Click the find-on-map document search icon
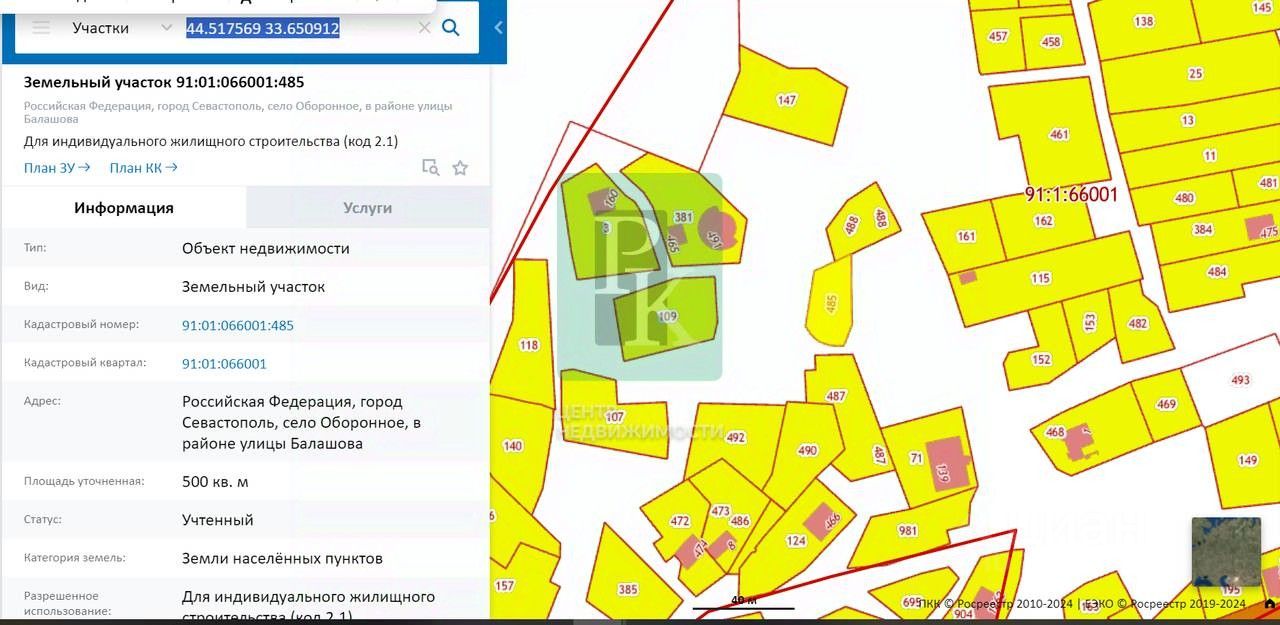The width and height of the screenshot is (1280, 625). (x=430, y=168)
